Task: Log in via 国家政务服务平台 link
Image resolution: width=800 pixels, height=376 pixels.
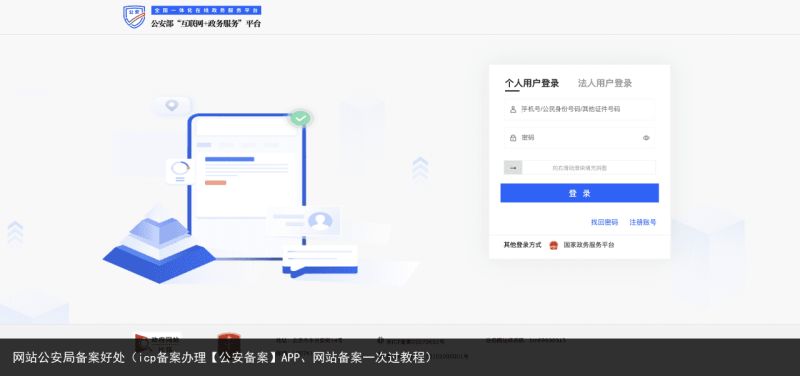Action: tap(589, 245)
